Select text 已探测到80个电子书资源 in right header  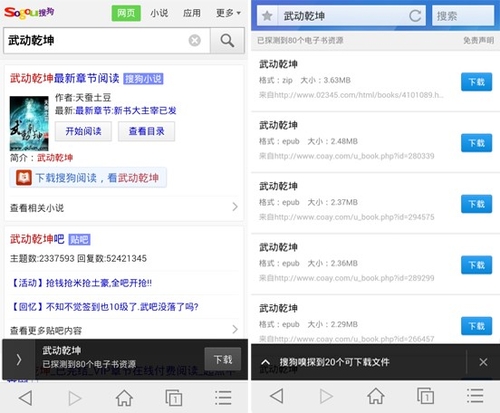click(x=300, y=41)
